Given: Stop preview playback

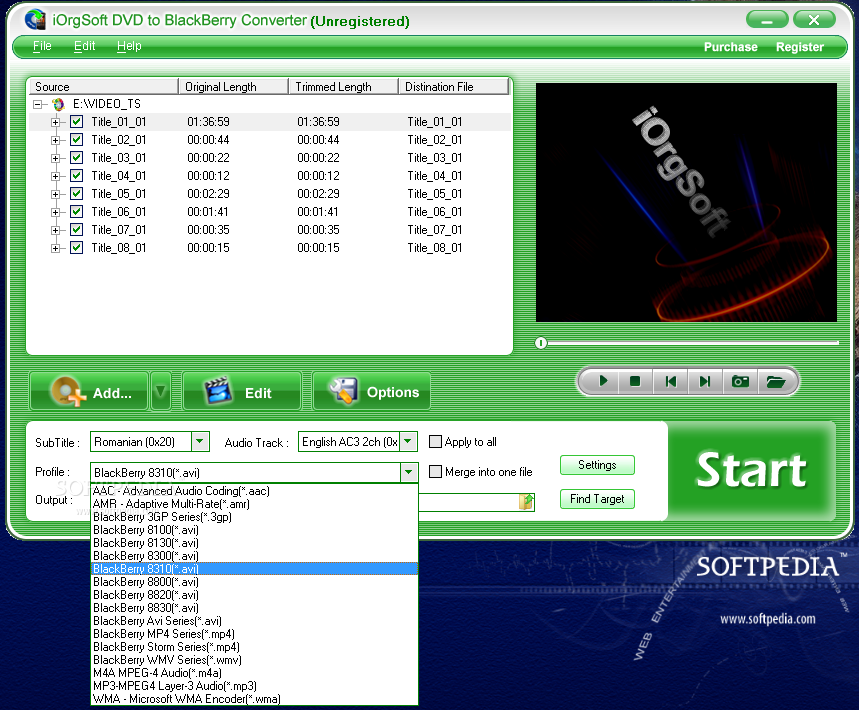Looking at the screenshot, I should (635, 381).
